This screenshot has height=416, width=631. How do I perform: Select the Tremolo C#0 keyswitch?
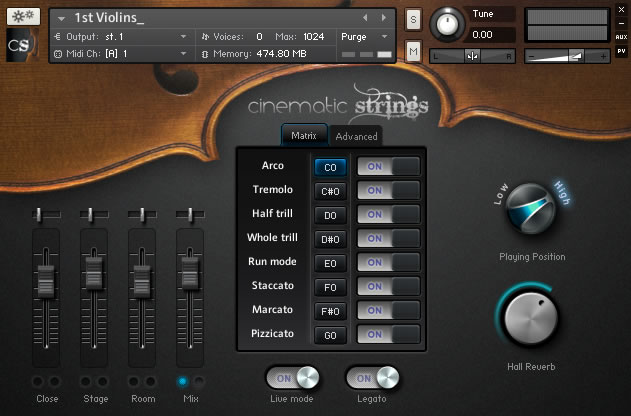click(330, 191)
